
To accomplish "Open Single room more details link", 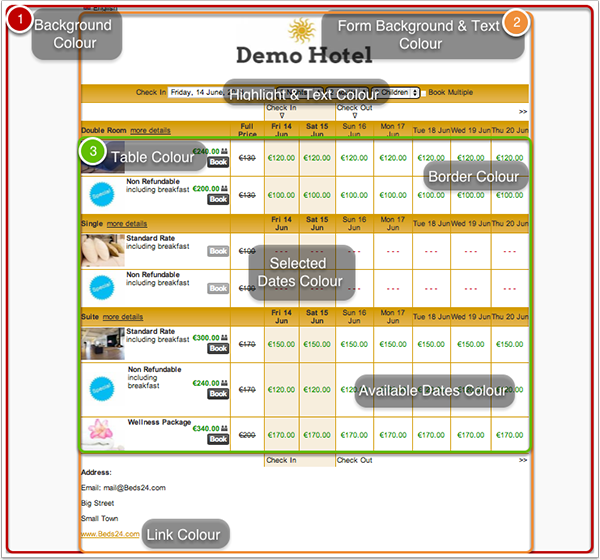I will click(127, 224).
